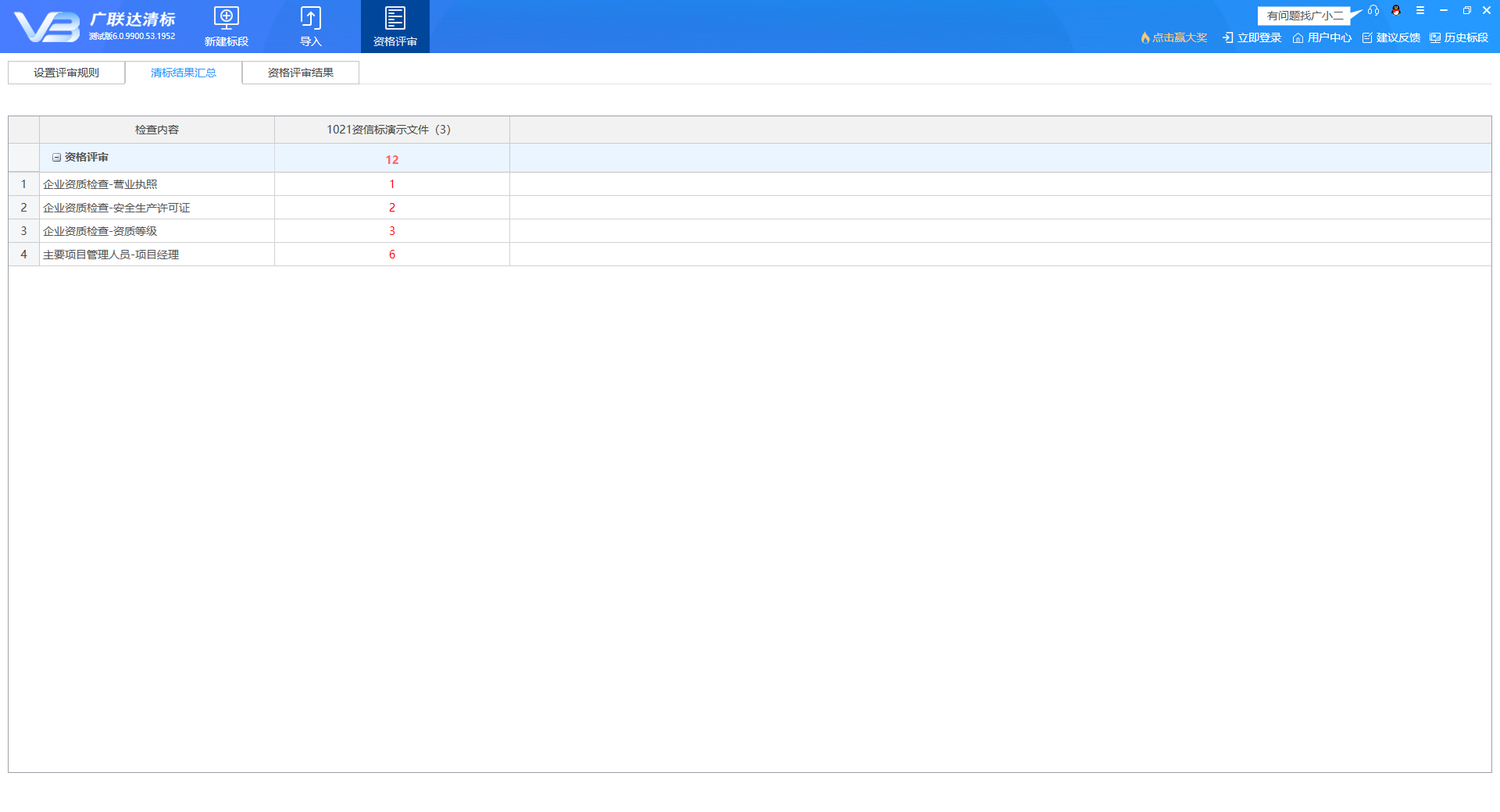This screenshot has width=1500, height=812.
Task: Open 用户中心 user center
Action: click(1322, 37)
